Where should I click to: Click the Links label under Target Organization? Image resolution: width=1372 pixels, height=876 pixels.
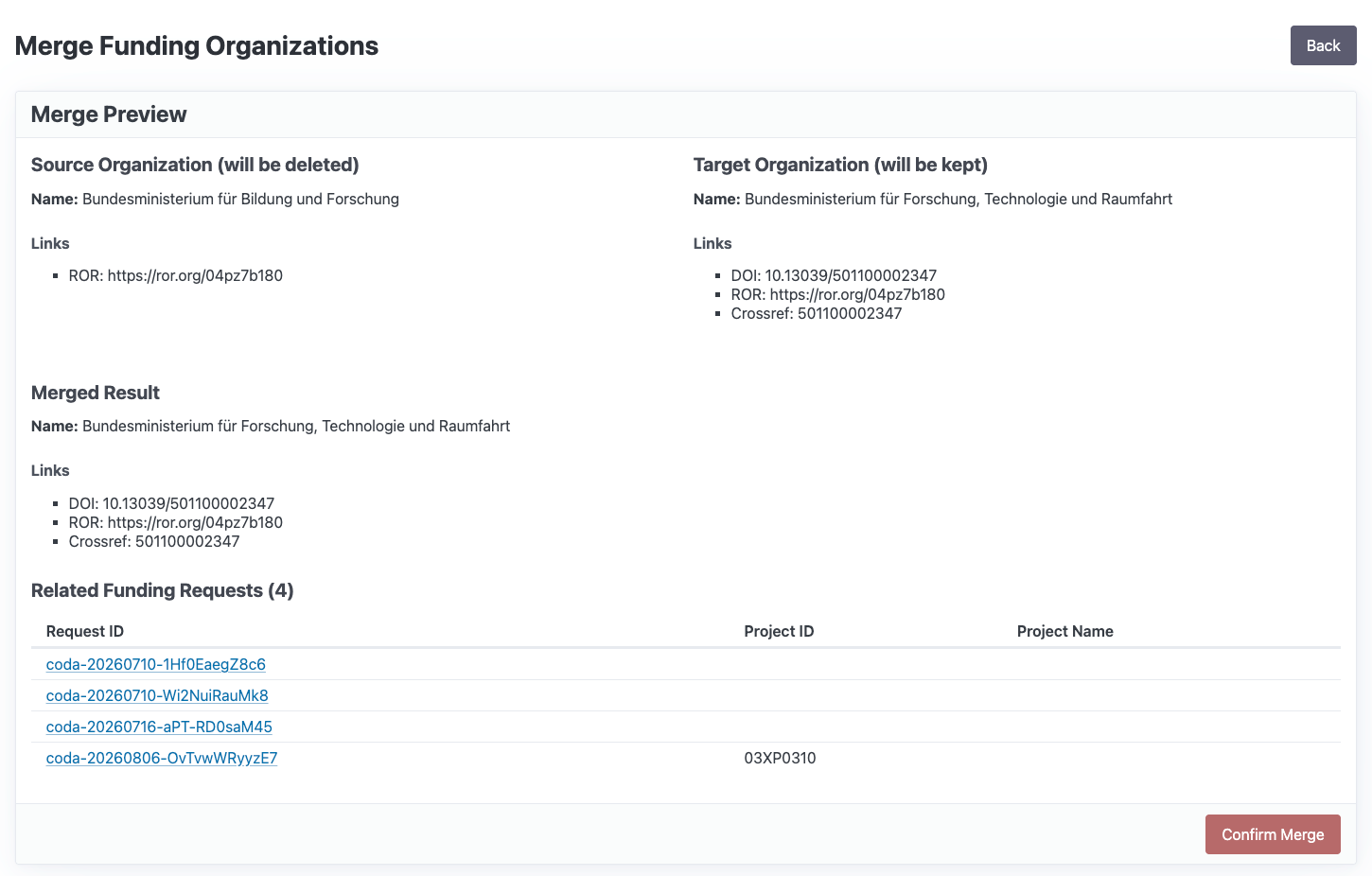pos(712,243)
